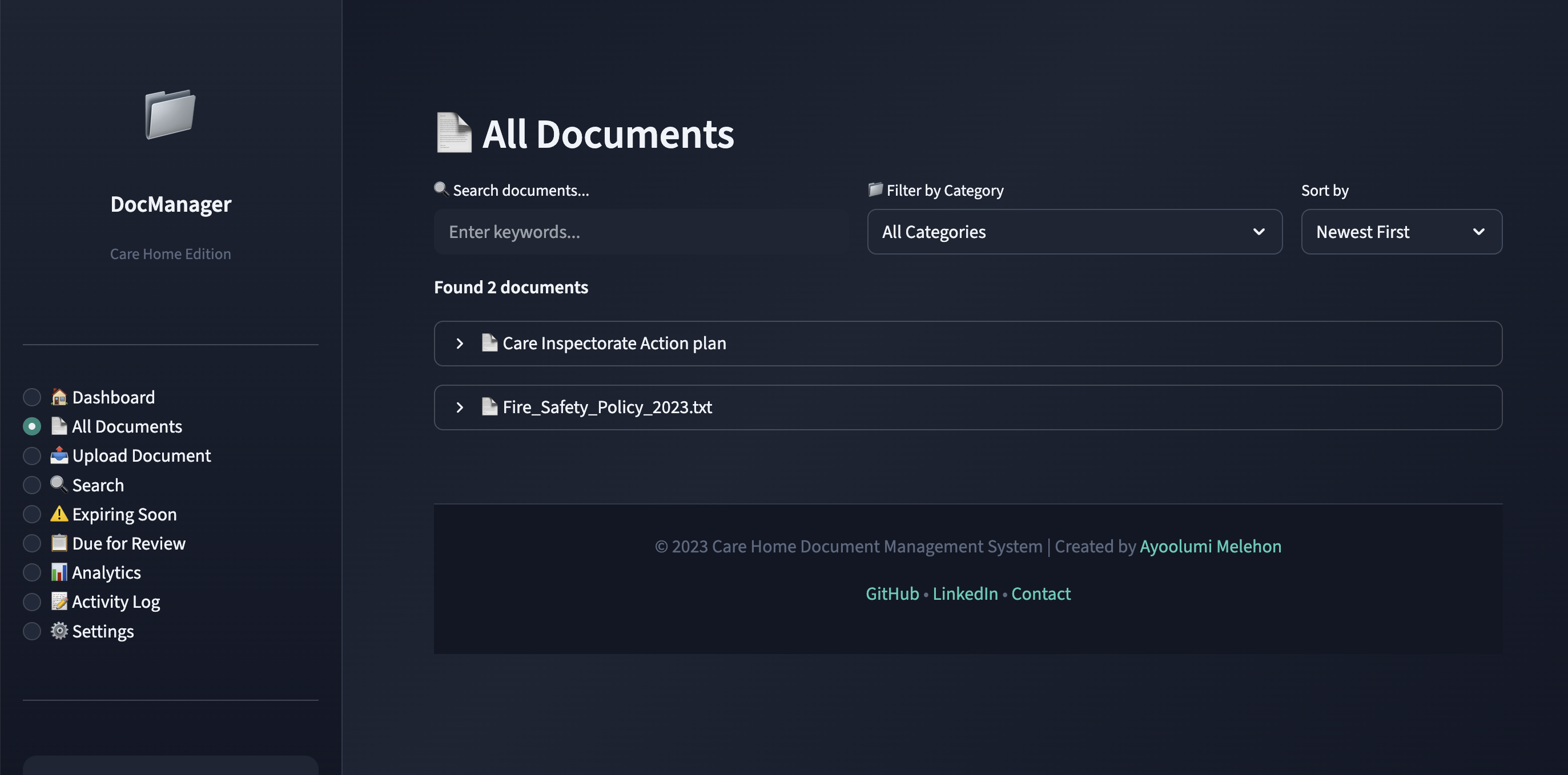Click the memo pencil icon beside Activity Log
Image resolution: width=1568 pixels, height=775 pixels.
(59, 601)
